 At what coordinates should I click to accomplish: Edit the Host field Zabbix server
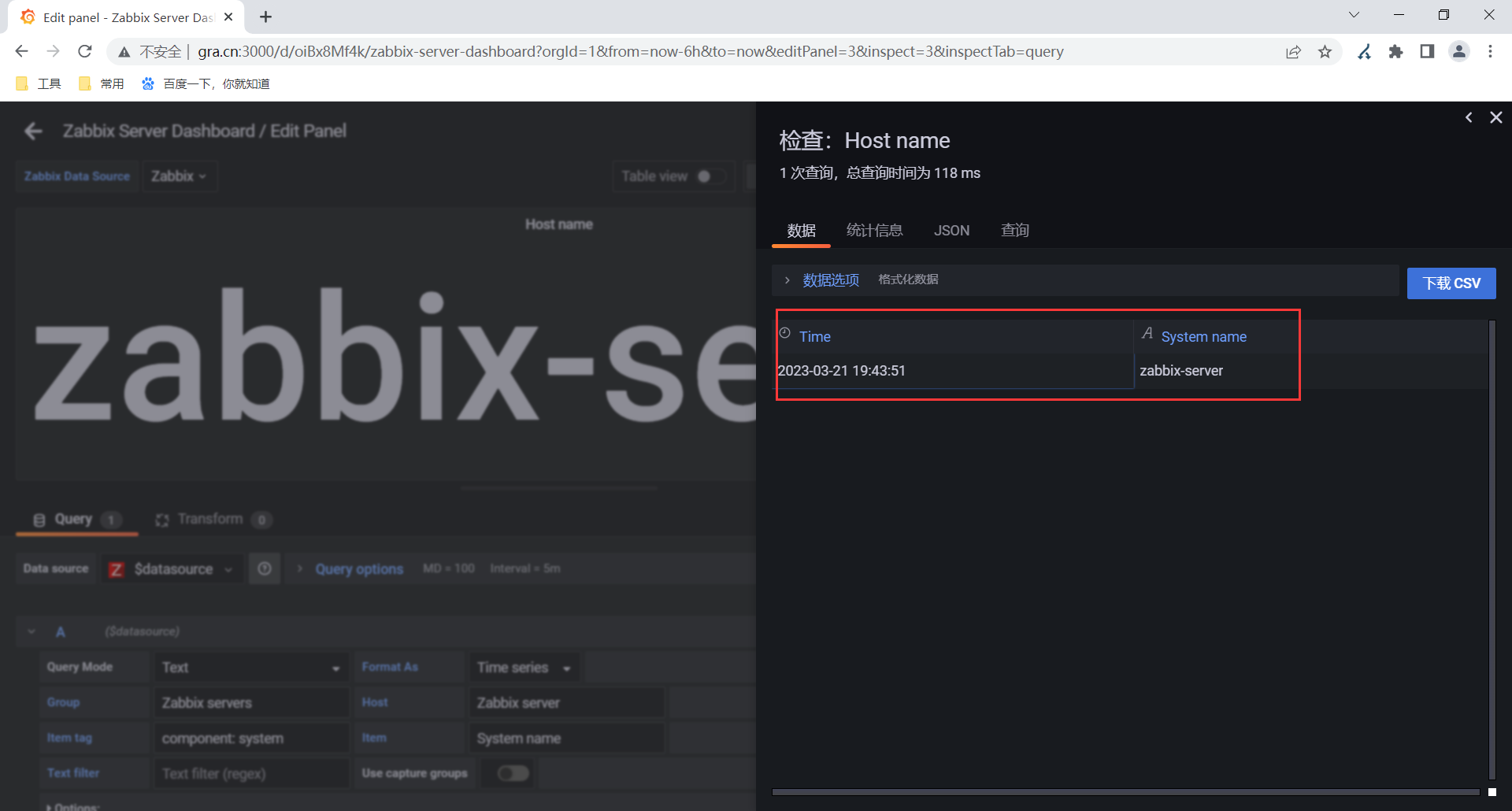[566, 703]
